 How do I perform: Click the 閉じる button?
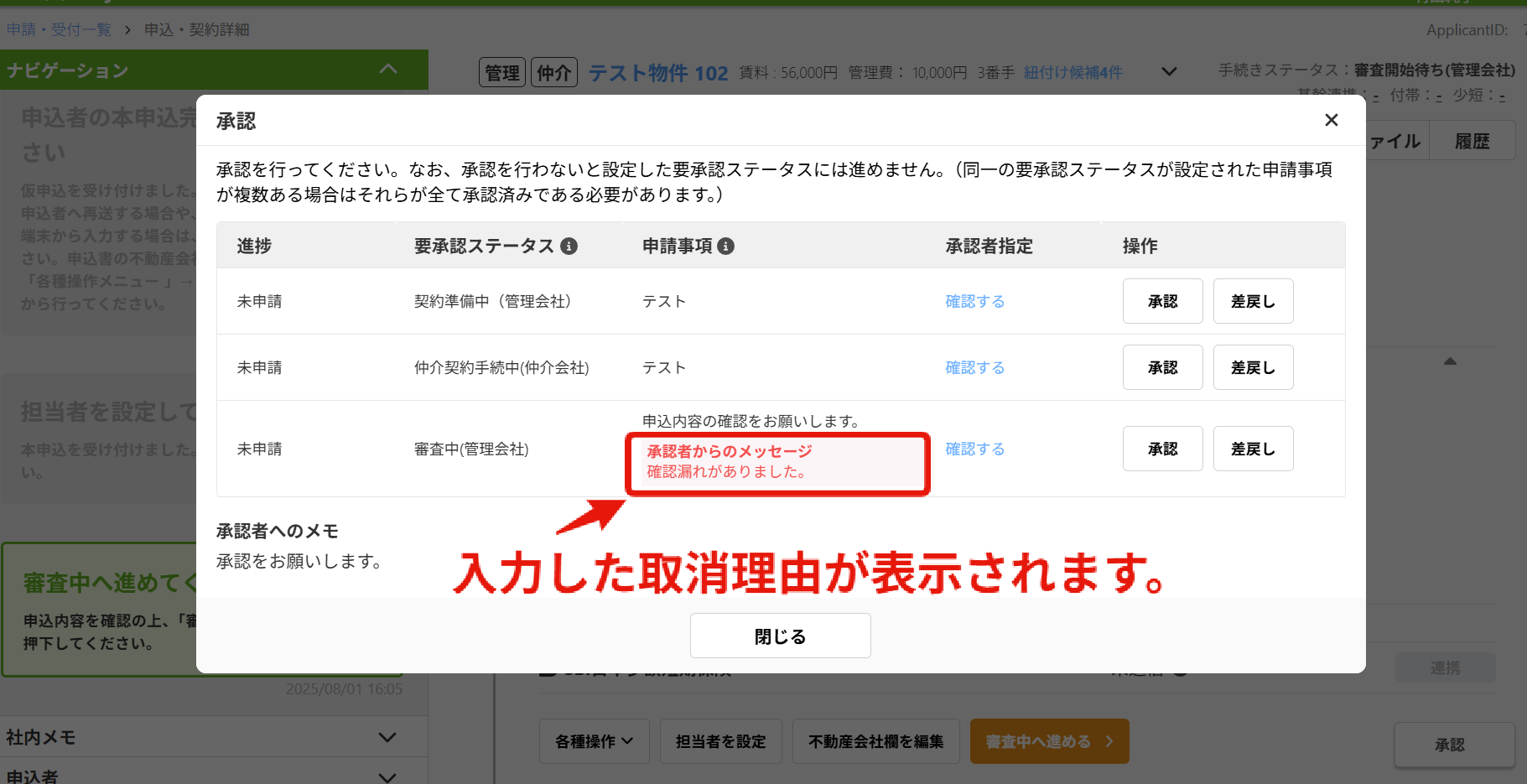[x=780, y=636]
